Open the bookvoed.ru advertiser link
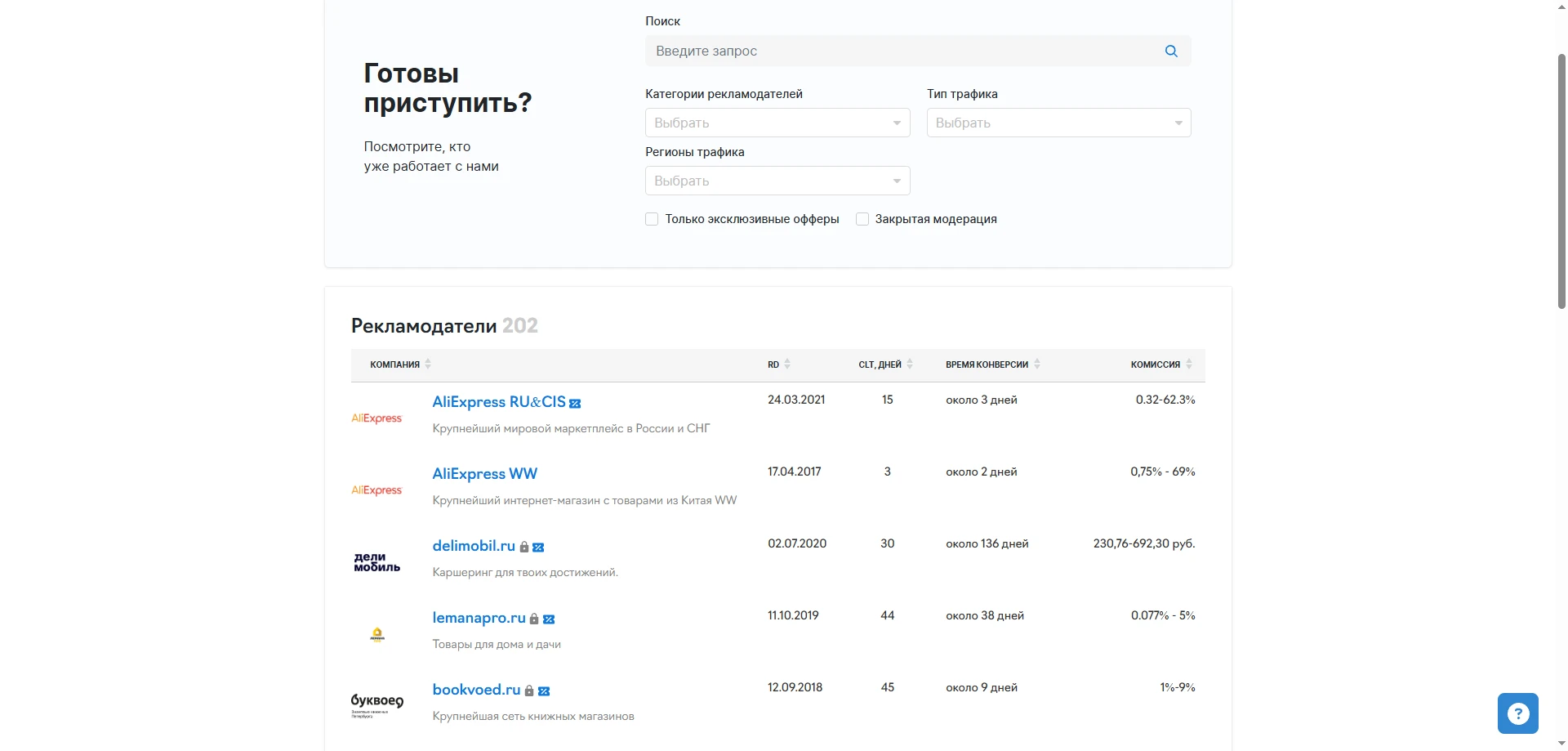This screenshot has height=751, width=1568. coord(476,690)
